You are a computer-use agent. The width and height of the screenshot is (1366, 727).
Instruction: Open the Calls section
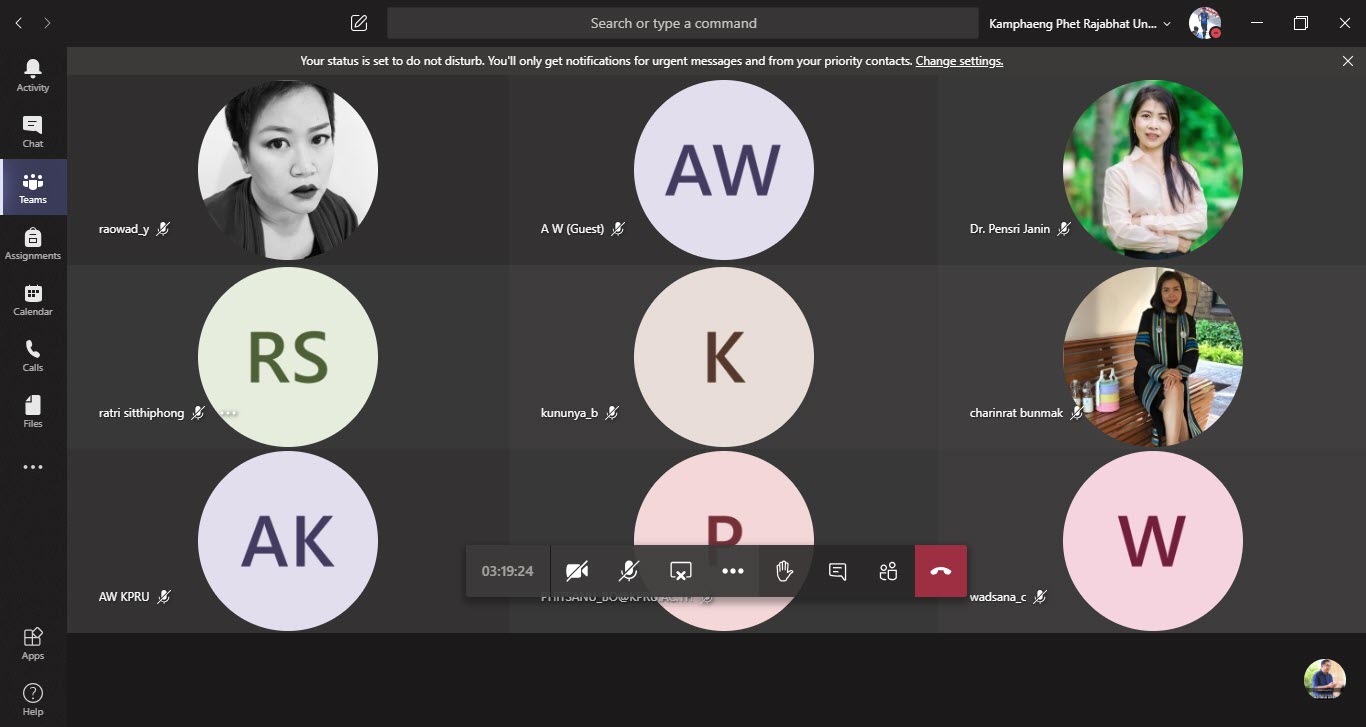(x=33, y=355)
